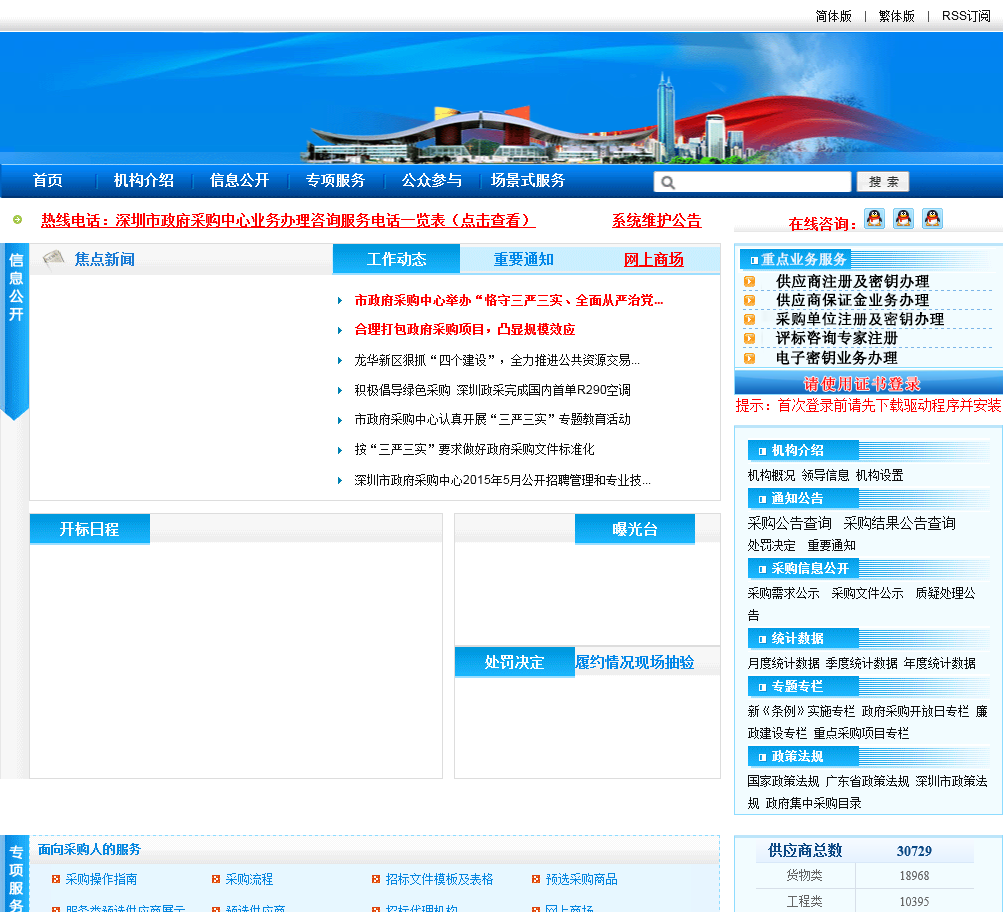1003x912 pixels.
Task: Click the 重点业务服务 section header
Action: [796, 259]
